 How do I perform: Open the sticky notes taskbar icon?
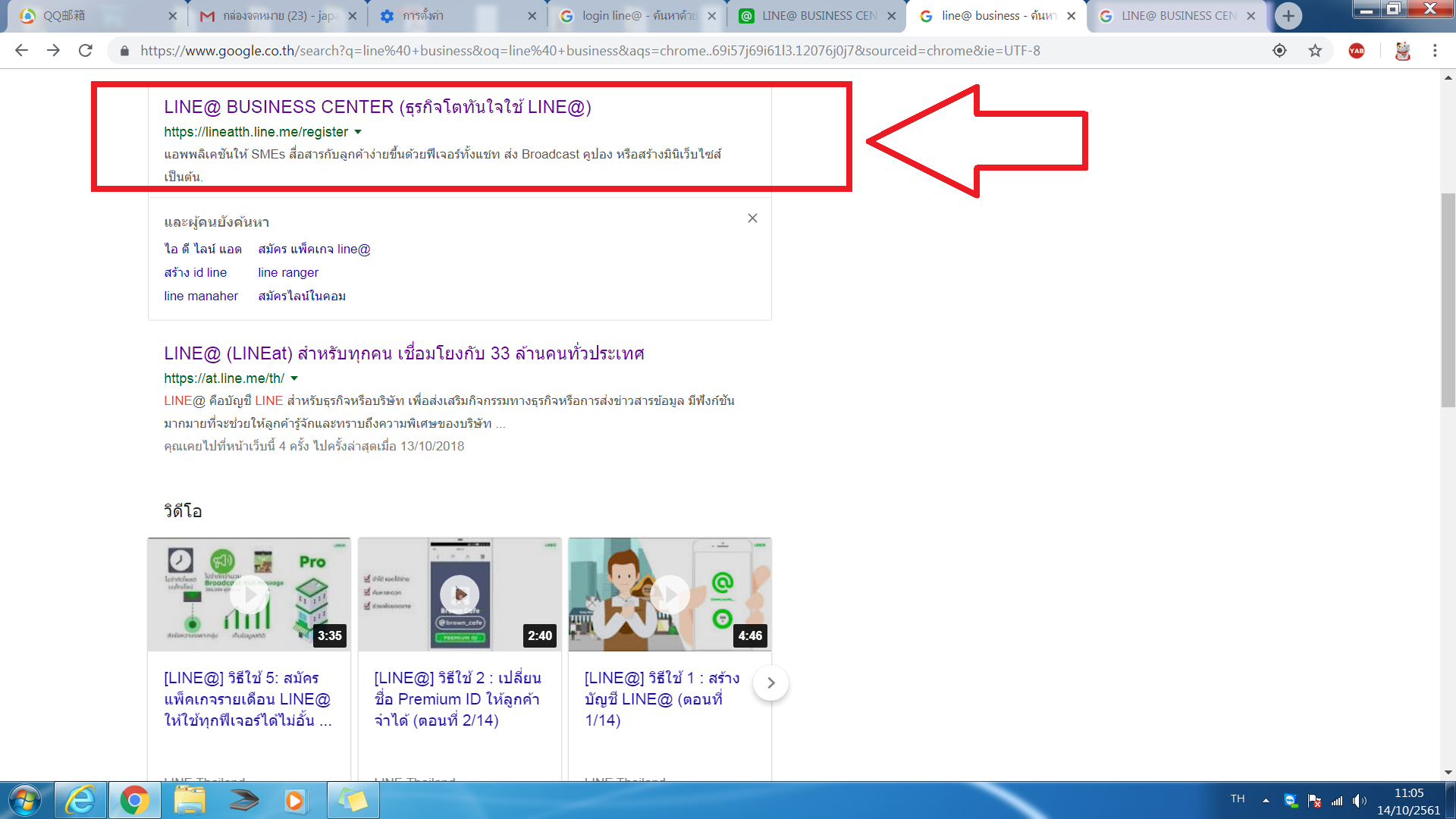click(x=353, y=801)
